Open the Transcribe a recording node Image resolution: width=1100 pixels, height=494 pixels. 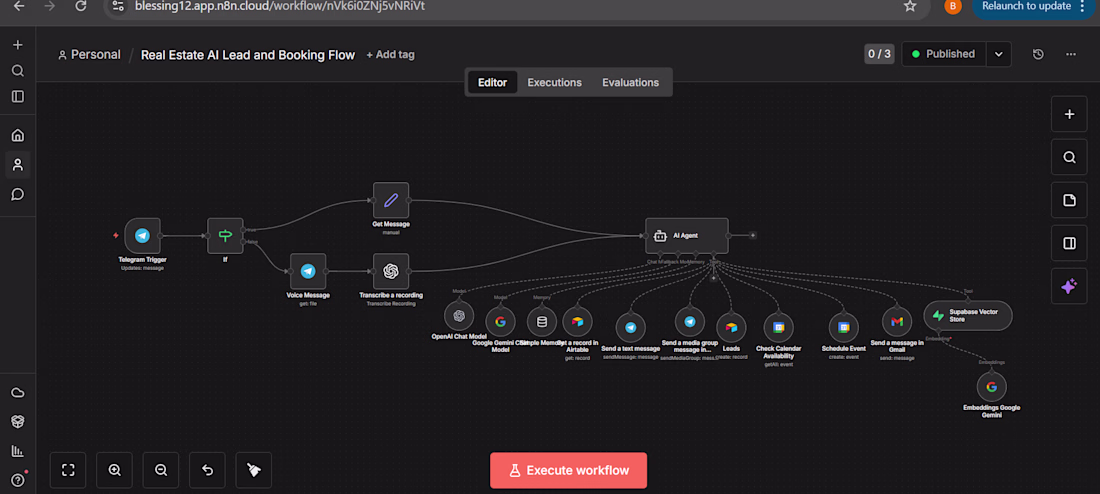point(391,271)
